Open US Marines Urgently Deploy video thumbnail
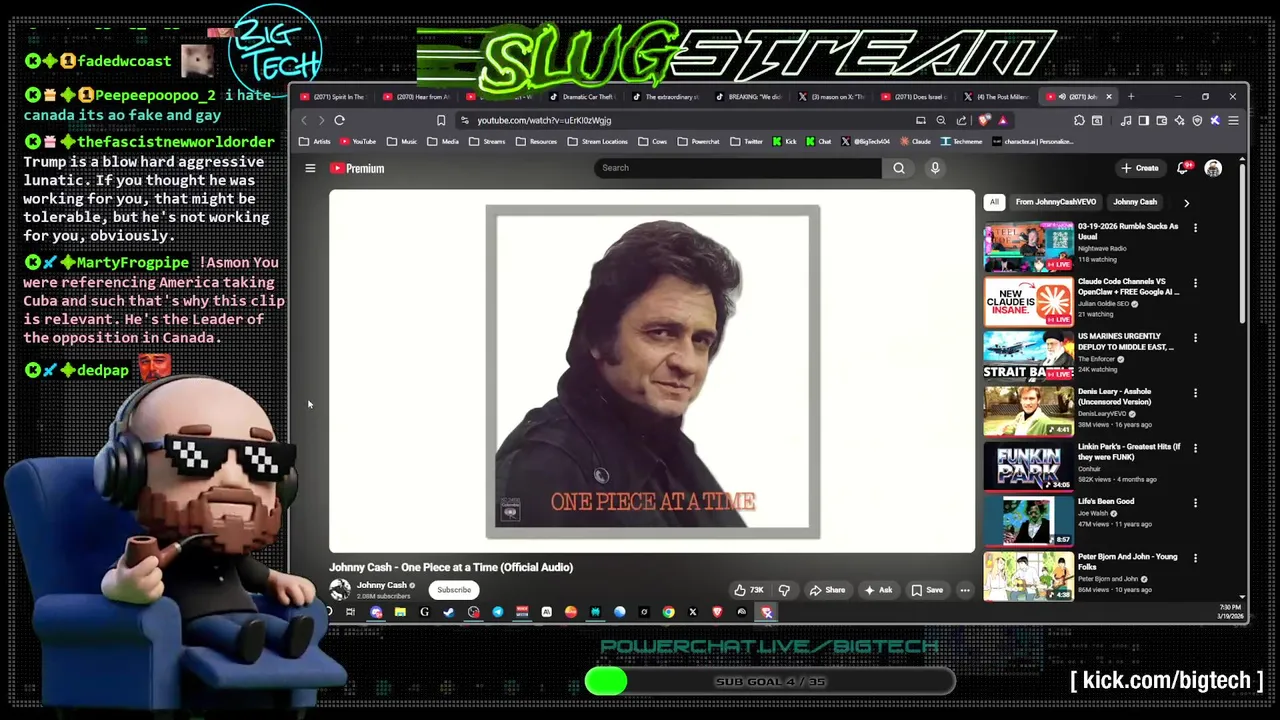Image resolution: width=1280 pixels, height=720 pixels. (x=1029, y=356)
